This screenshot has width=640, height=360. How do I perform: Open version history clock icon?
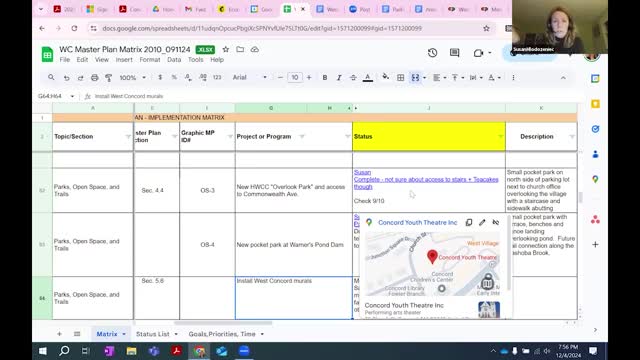(x=433, y=53)
